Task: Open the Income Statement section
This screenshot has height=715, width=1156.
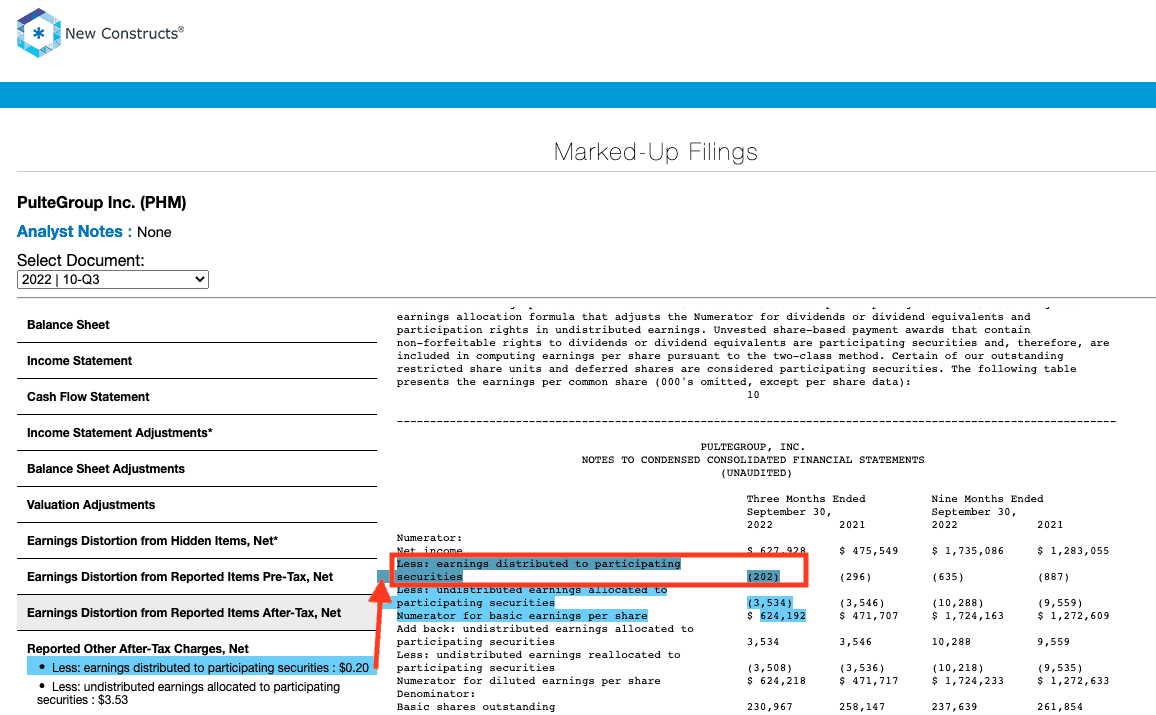Action: pos(197,360)
